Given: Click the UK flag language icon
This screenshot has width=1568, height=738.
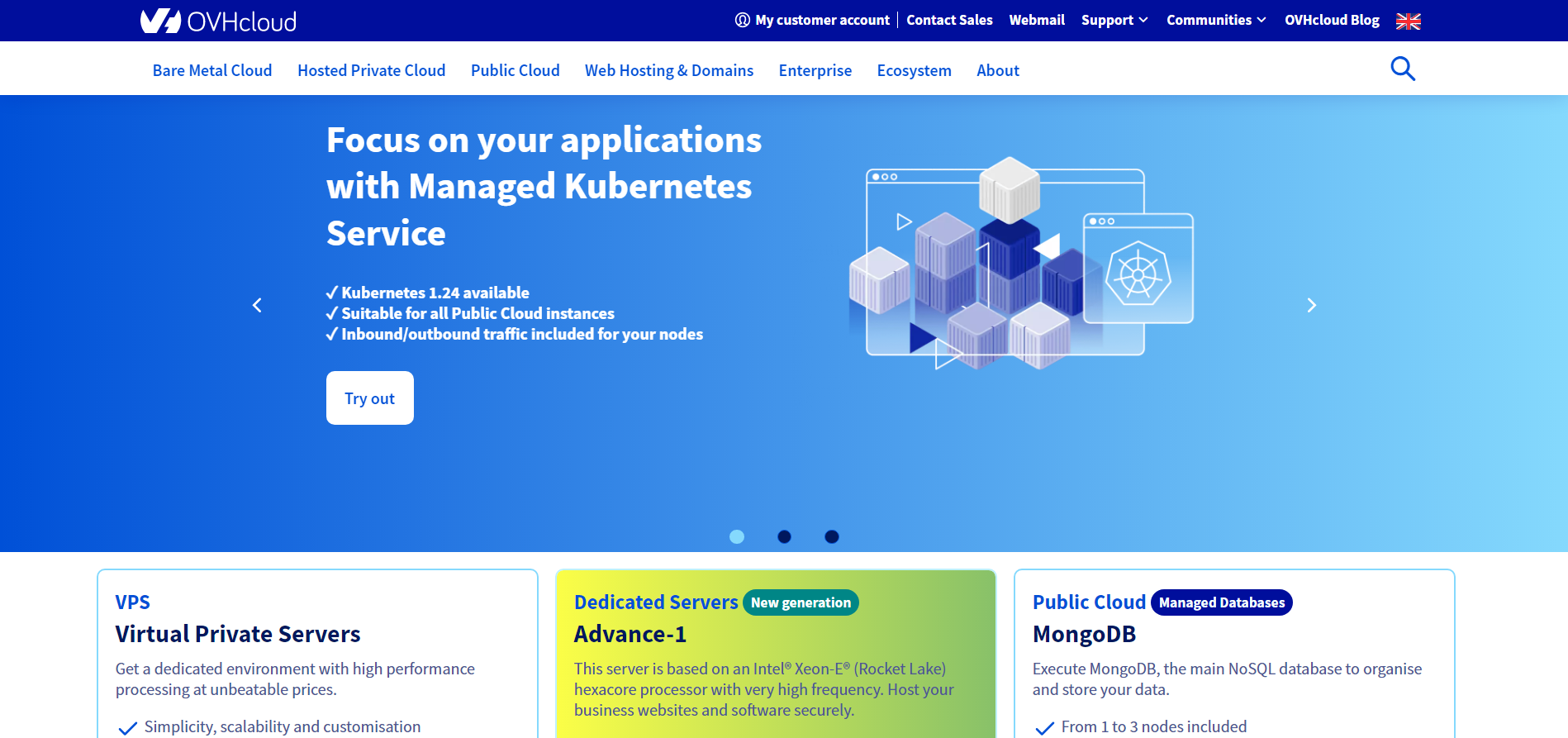Looking at the screenshot, I should [x=1409, y=21].
